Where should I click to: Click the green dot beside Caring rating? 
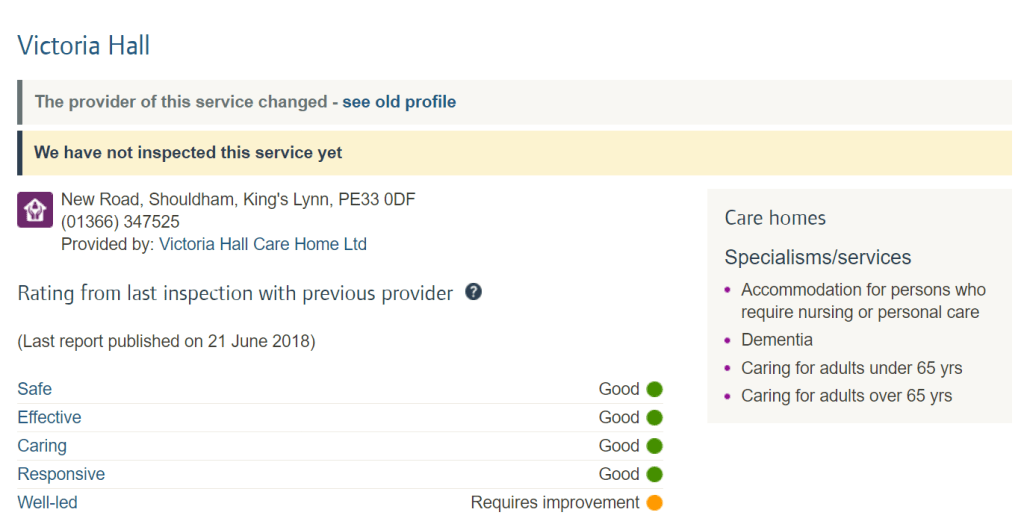click(655, 446)
